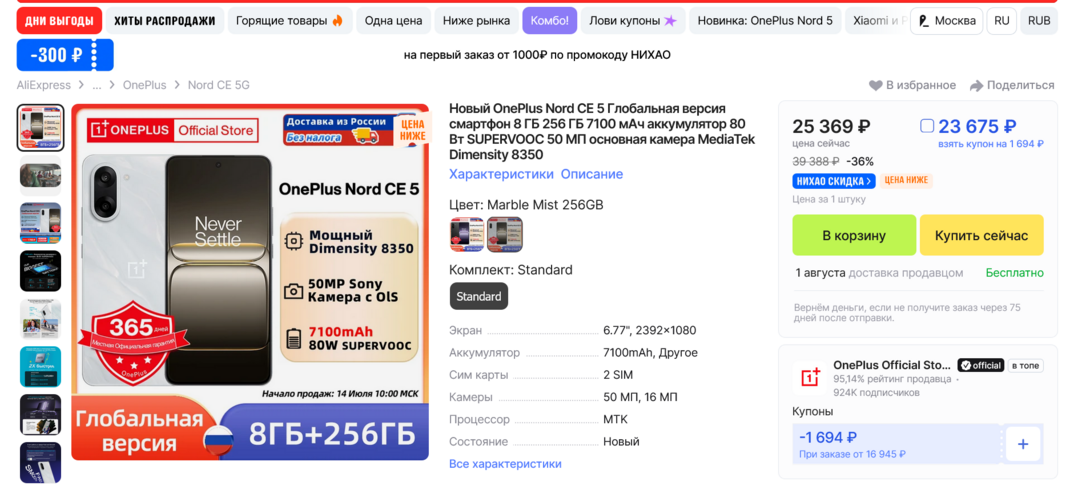Click the В корзину button
Viewport: 1090px width, 498px height.
pyautogui.click(x=854, y=235)
